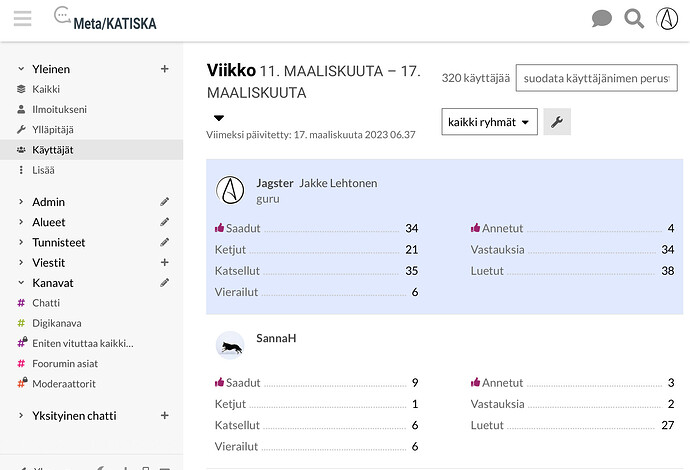Expand the Admin section
The height and width of the screenshot is (470, 690).
[21, 202]
